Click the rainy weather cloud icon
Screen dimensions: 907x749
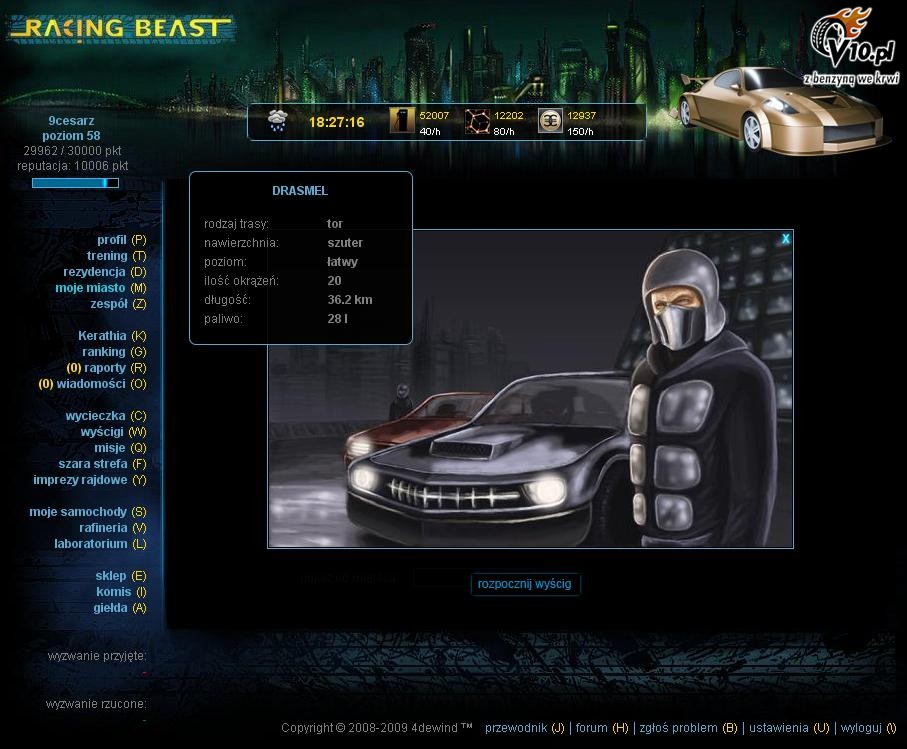coord(277,122)
